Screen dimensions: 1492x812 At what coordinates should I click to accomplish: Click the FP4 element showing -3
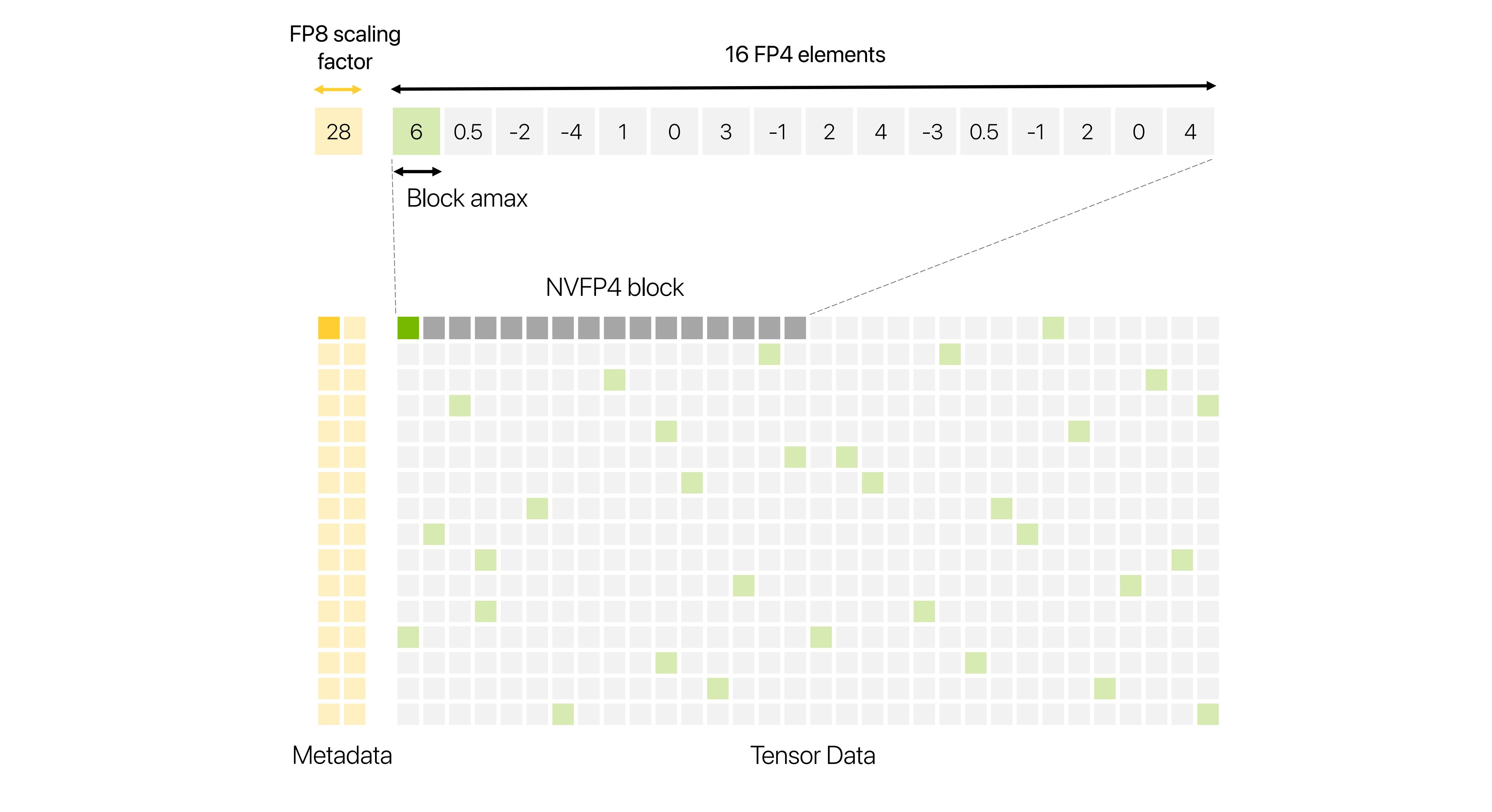click(x=932, y=131)
